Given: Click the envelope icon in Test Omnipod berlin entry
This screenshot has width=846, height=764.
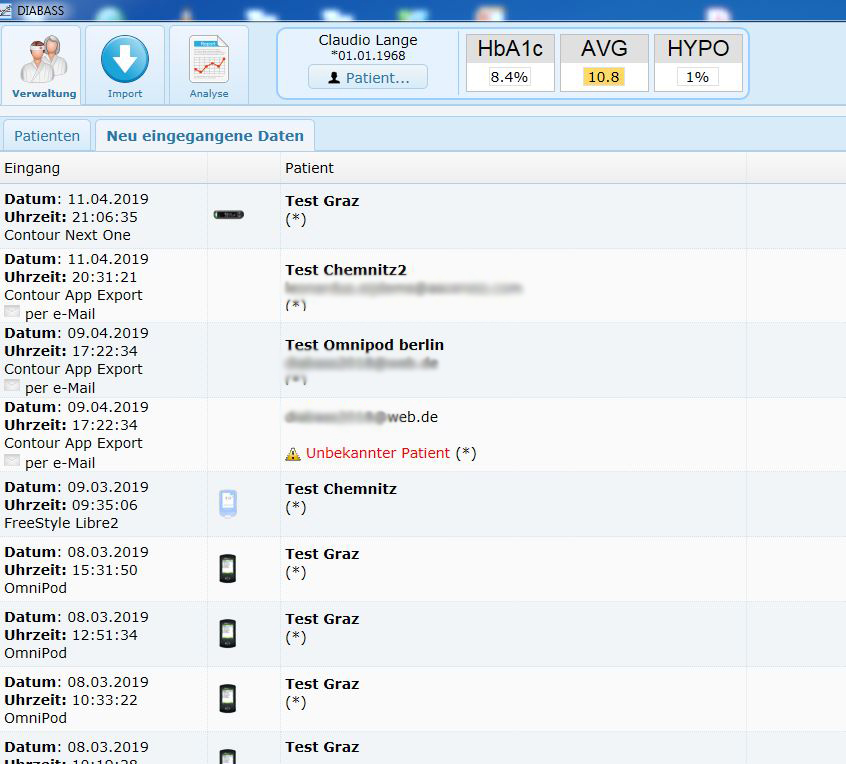Looking at the screenshot, I should point(12,386).
